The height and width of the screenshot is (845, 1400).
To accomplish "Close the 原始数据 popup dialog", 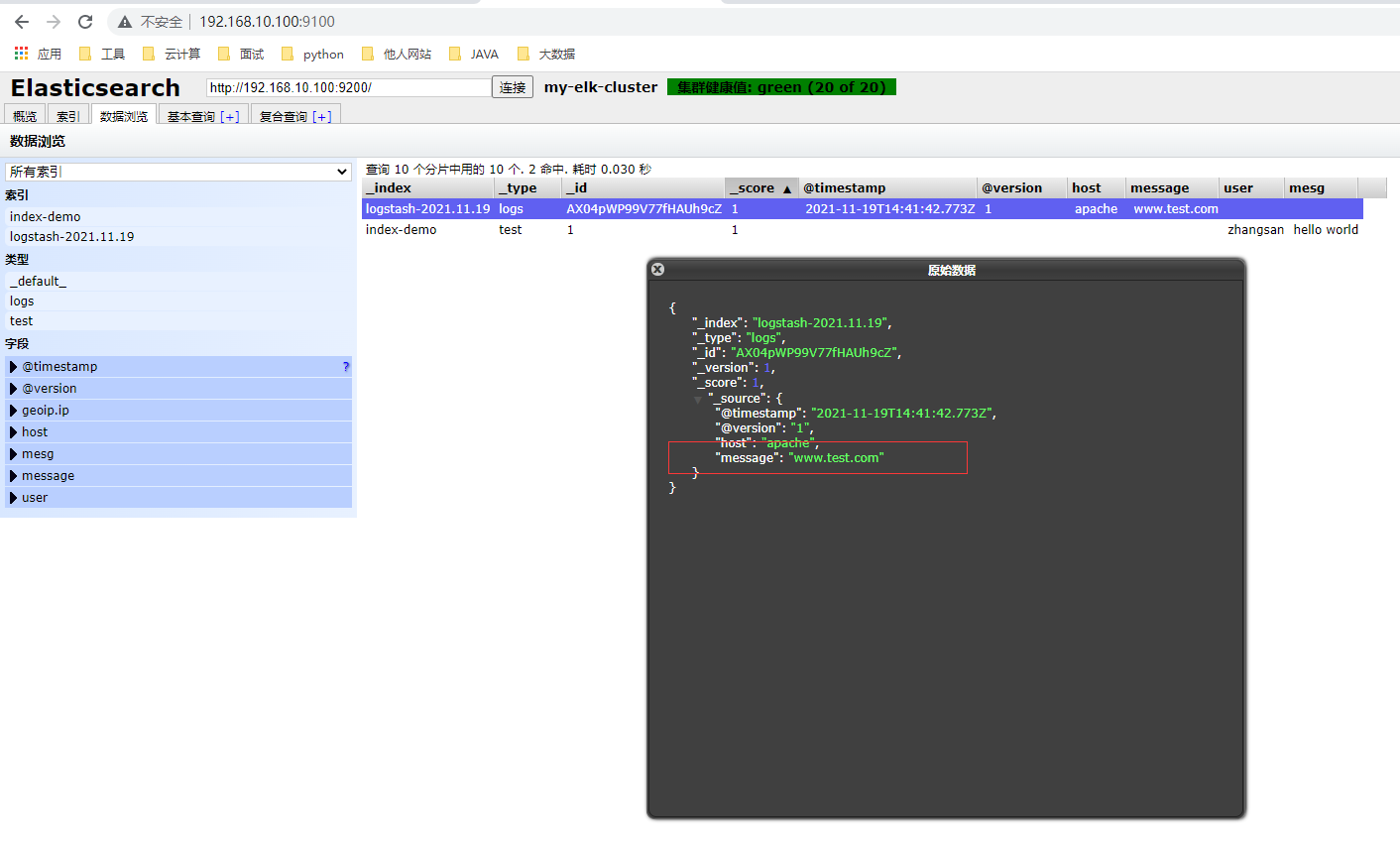I will point(657,269).
